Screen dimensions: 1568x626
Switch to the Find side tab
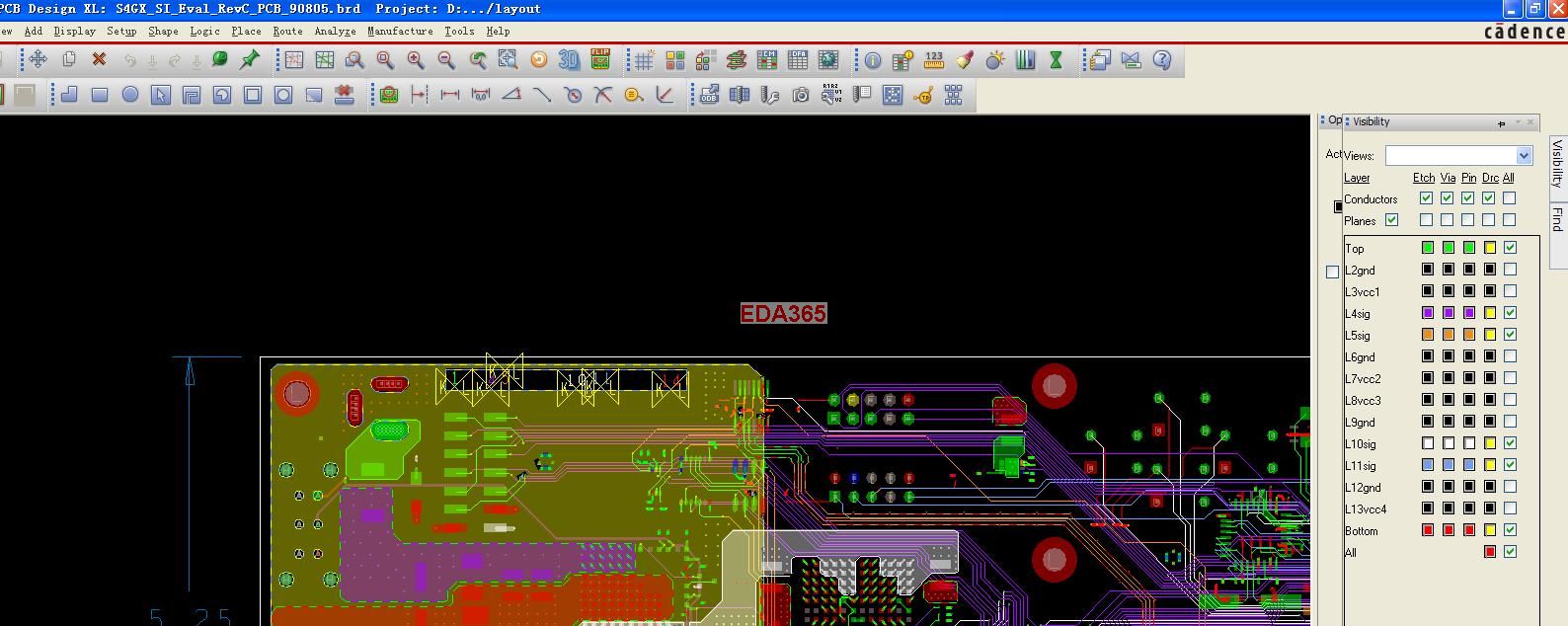(x=1557, y=218)
